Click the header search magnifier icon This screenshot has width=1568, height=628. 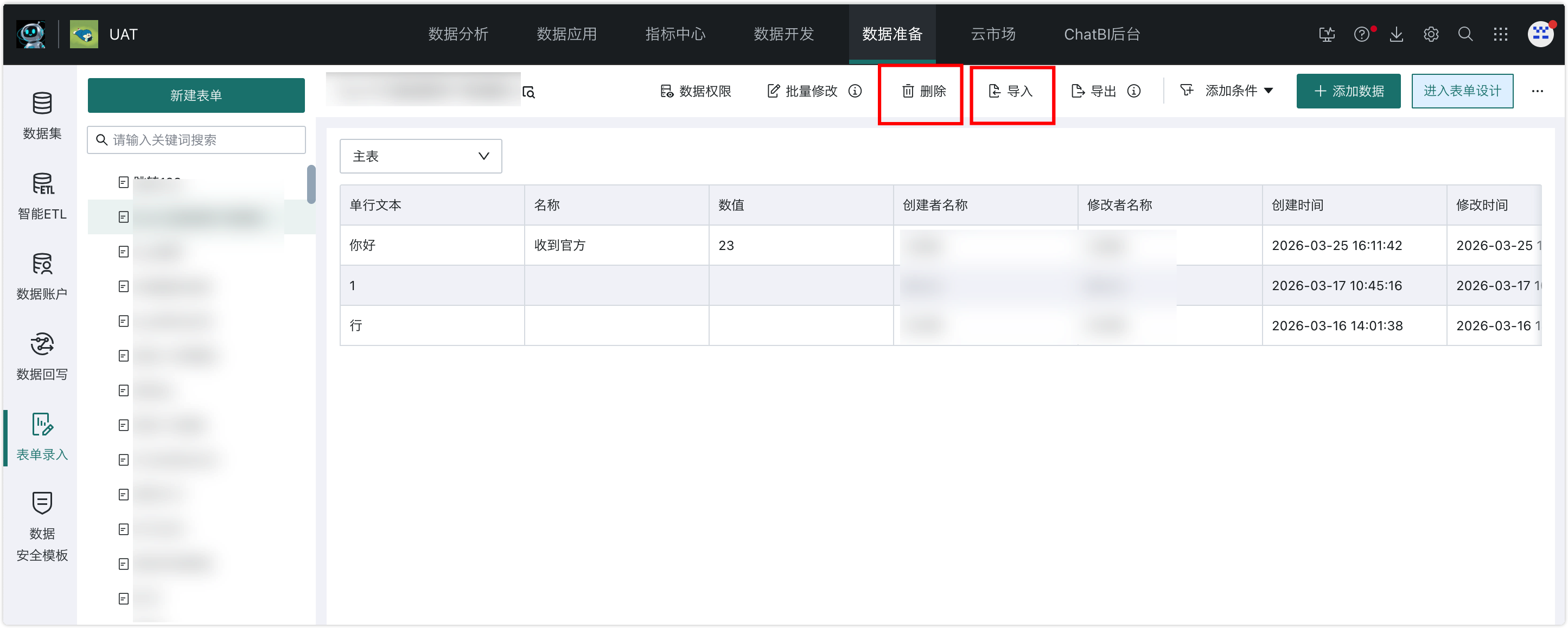1466,34
